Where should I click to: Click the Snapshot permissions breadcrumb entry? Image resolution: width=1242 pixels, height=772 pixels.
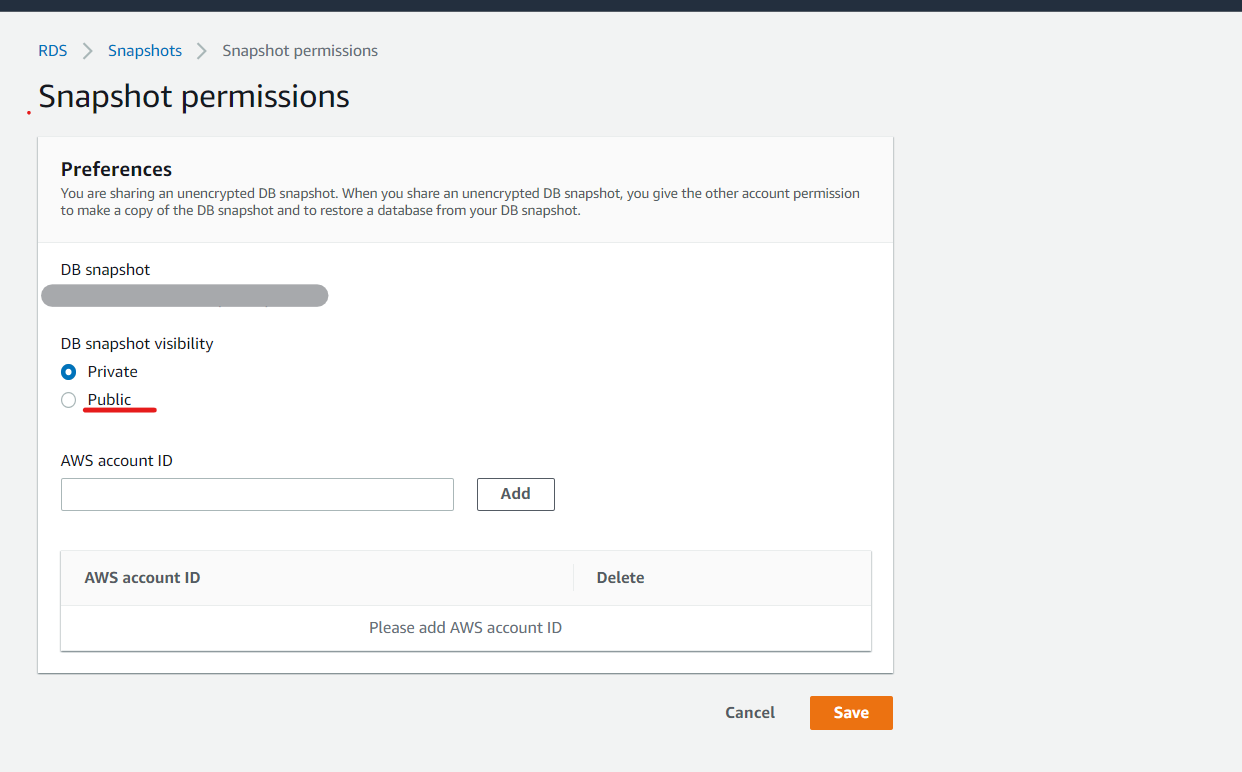click(300, 50)
